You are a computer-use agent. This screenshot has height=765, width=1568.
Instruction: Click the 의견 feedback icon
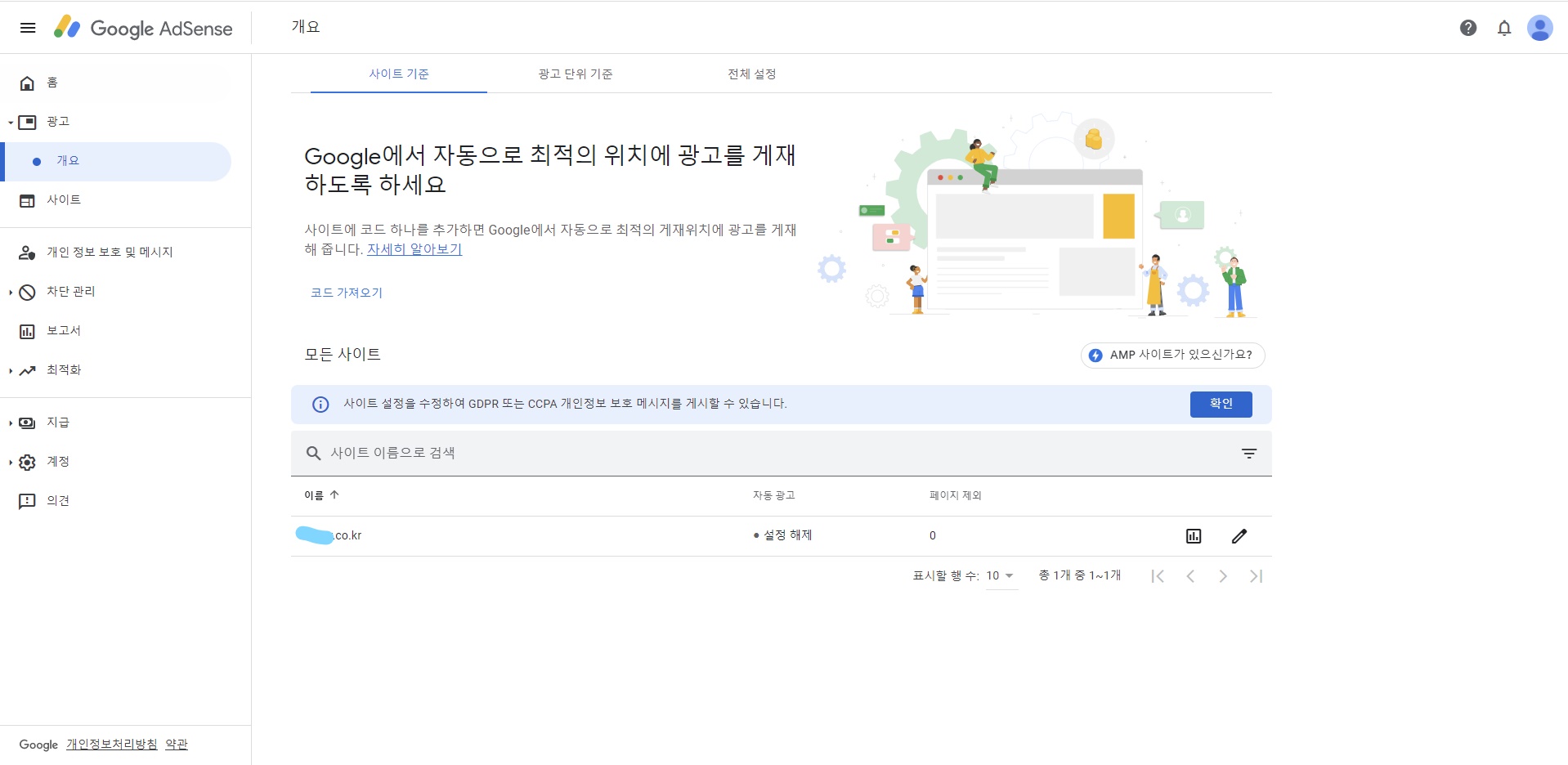(27, 502)
